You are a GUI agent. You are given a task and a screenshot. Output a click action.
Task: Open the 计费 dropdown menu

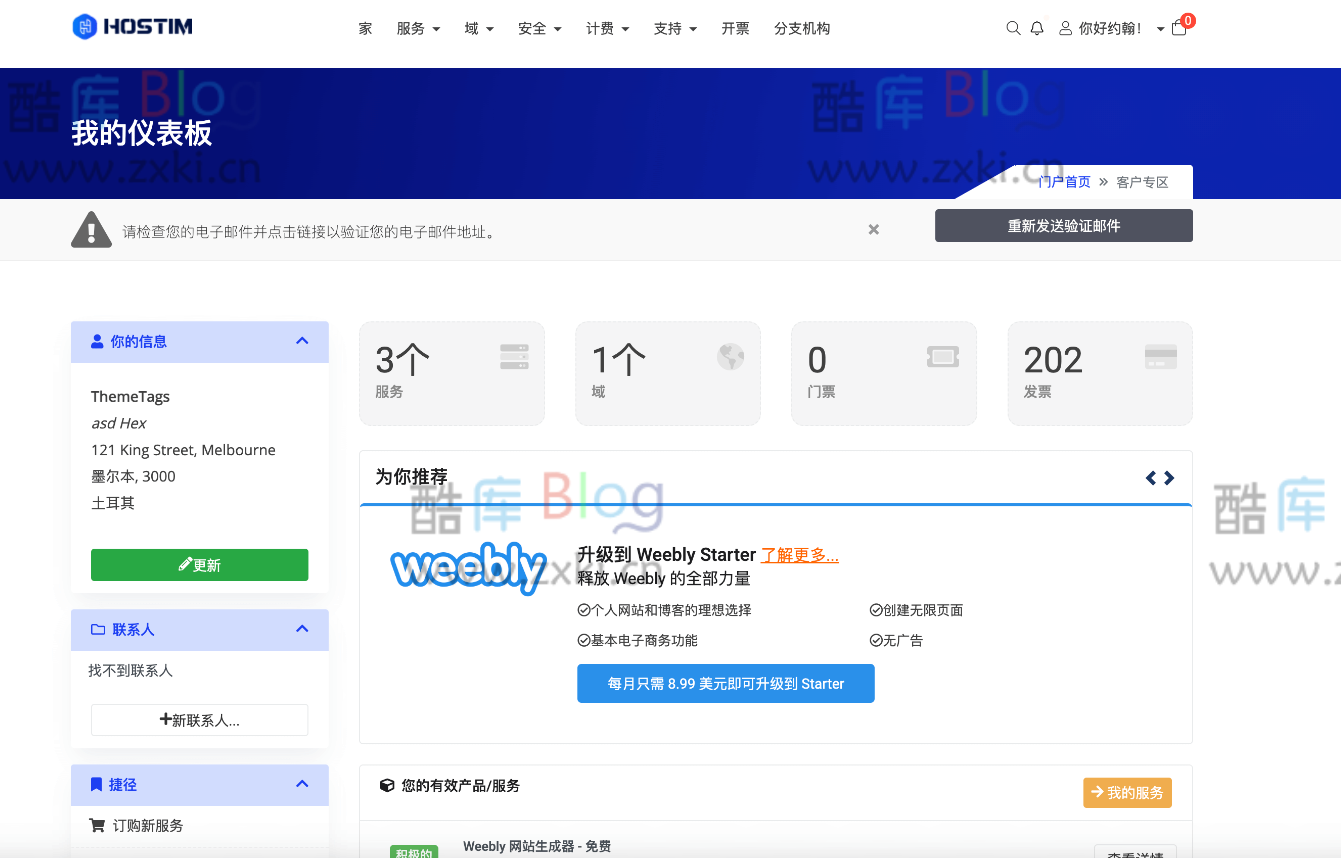click(x=608, y=29)
